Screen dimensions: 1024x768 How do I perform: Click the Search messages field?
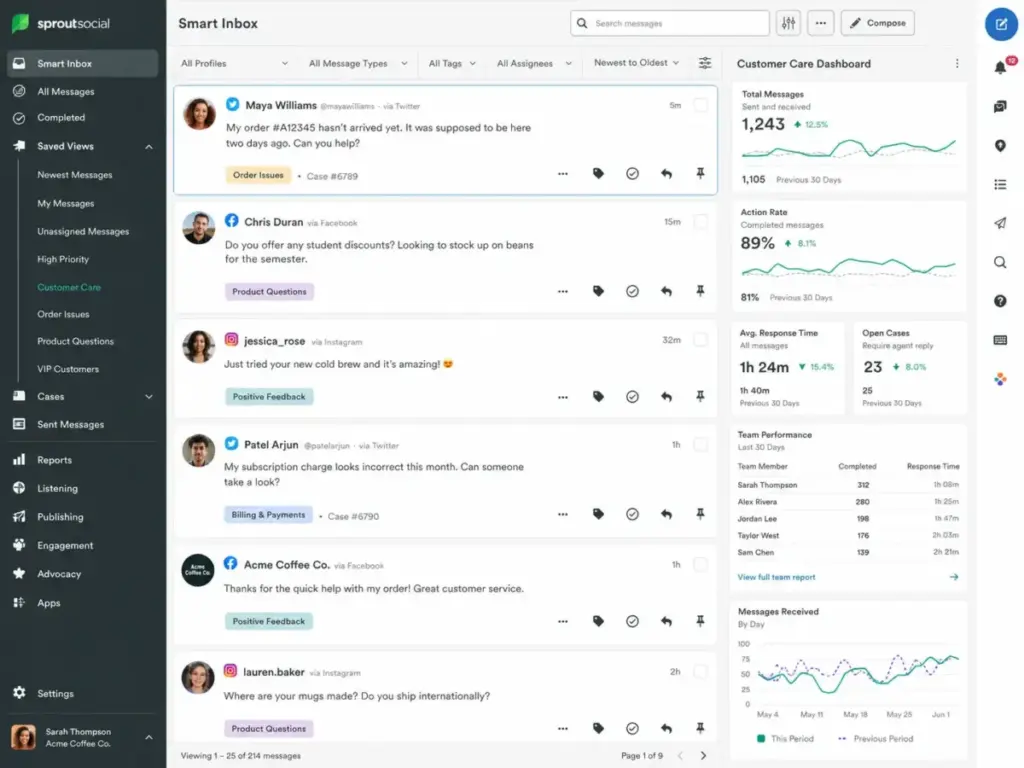pyautogui.click(x=670, y=24)
